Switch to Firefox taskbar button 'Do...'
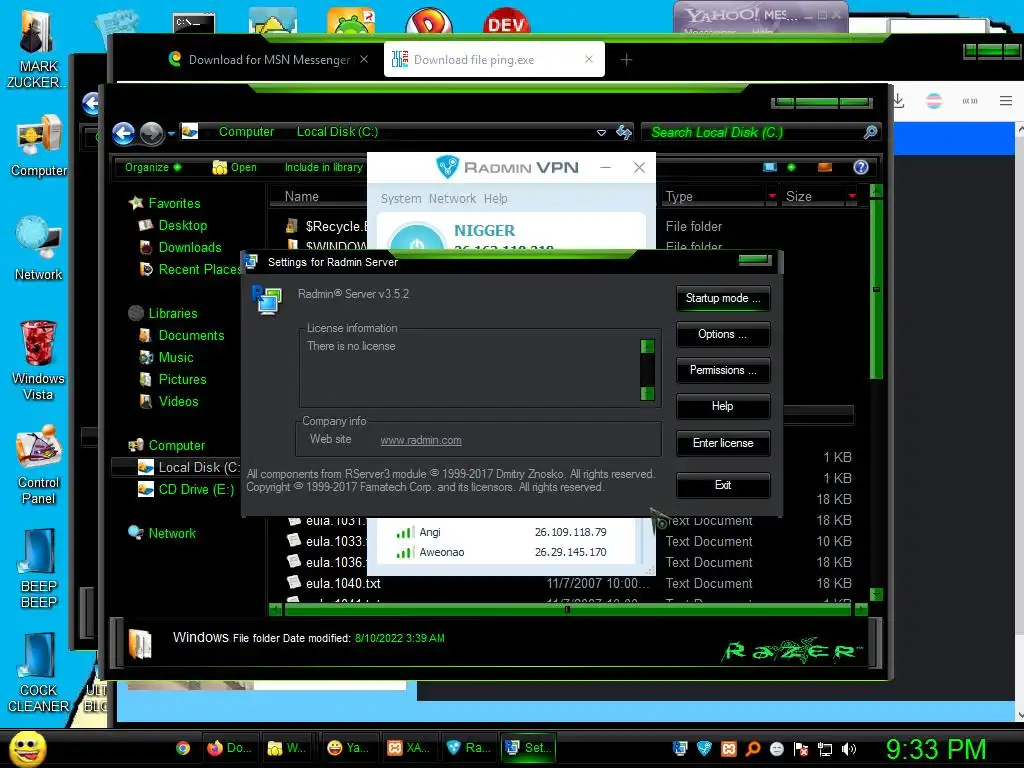Screen dimensions: 1024x768 tap(229, 748)
